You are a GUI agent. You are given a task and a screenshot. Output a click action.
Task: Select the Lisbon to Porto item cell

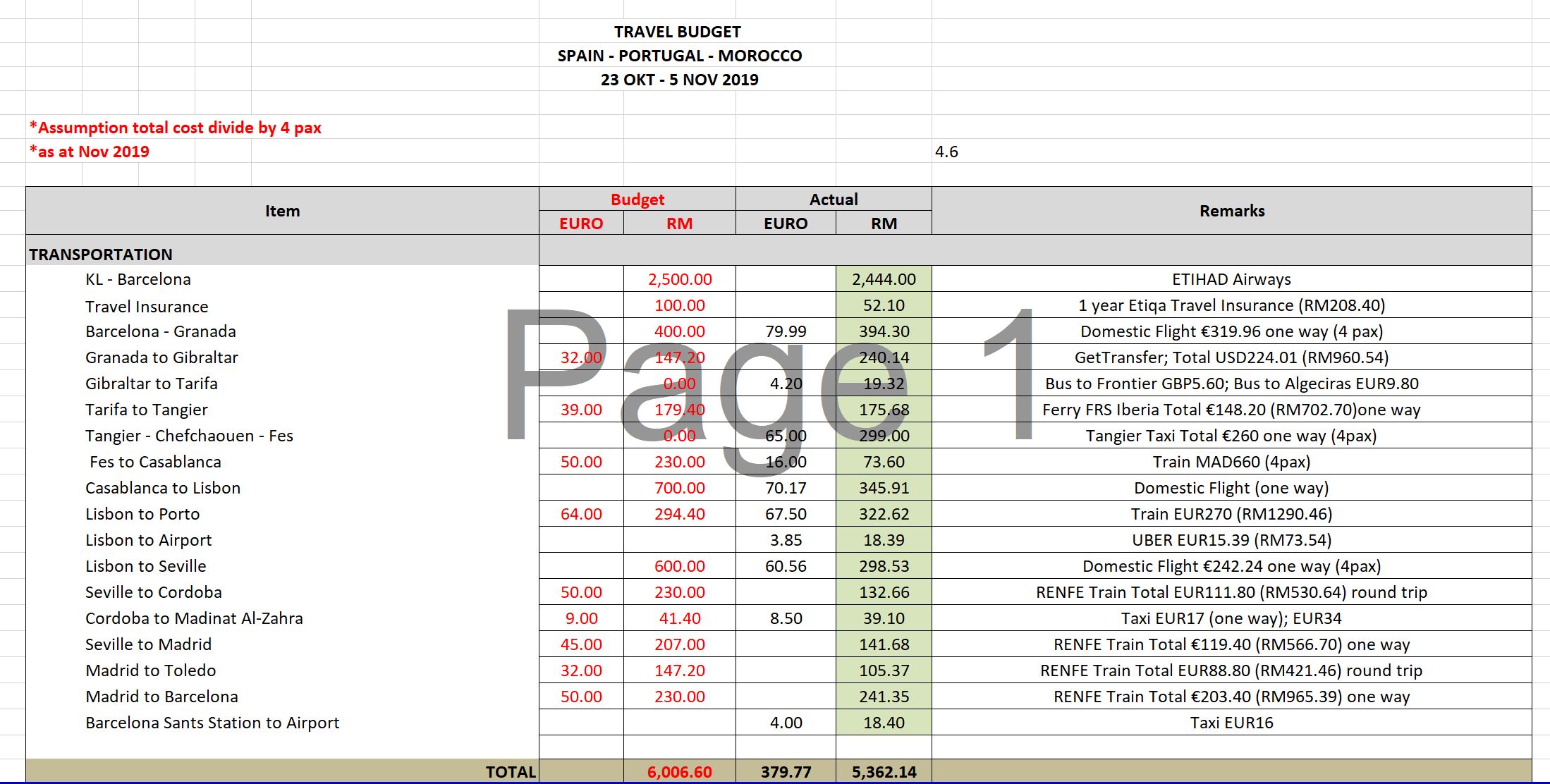[142, 514]
